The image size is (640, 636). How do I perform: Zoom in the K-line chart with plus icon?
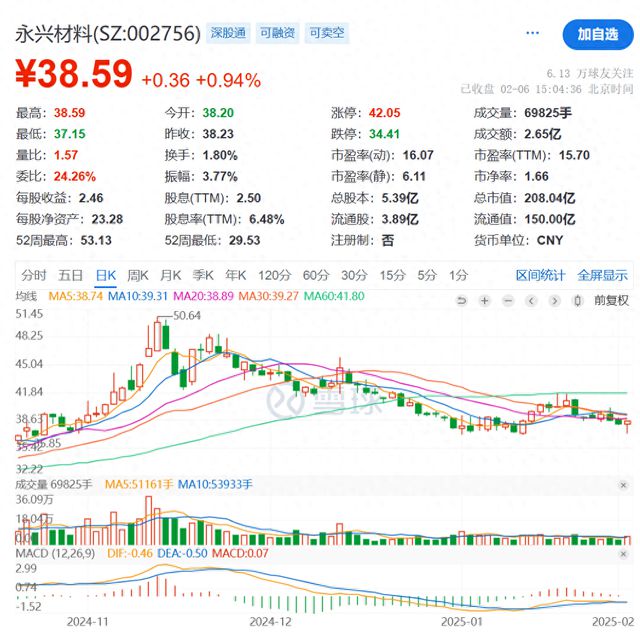coord(484,301)
